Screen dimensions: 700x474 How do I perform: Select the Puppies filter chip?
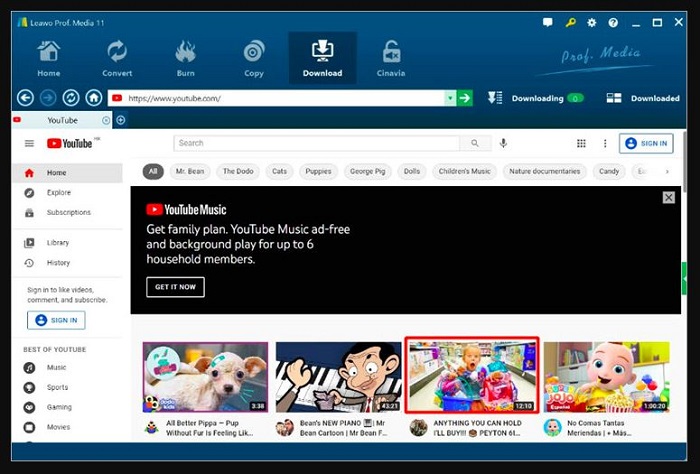[x=318, y=171]
